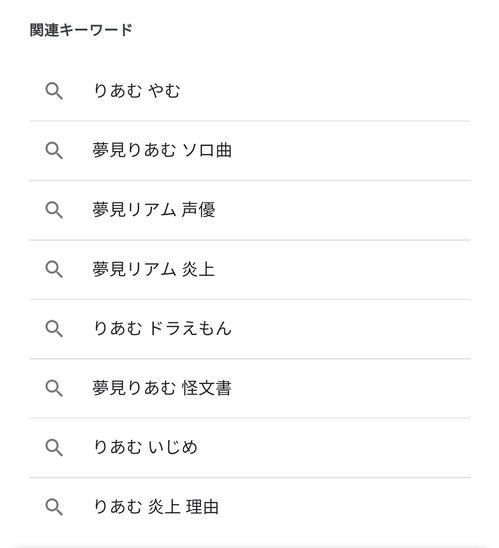Click magnifier icon next to 夢見りあむ 怪文書
The height and width of the screenshot is (548, 499).
[54, 388]
